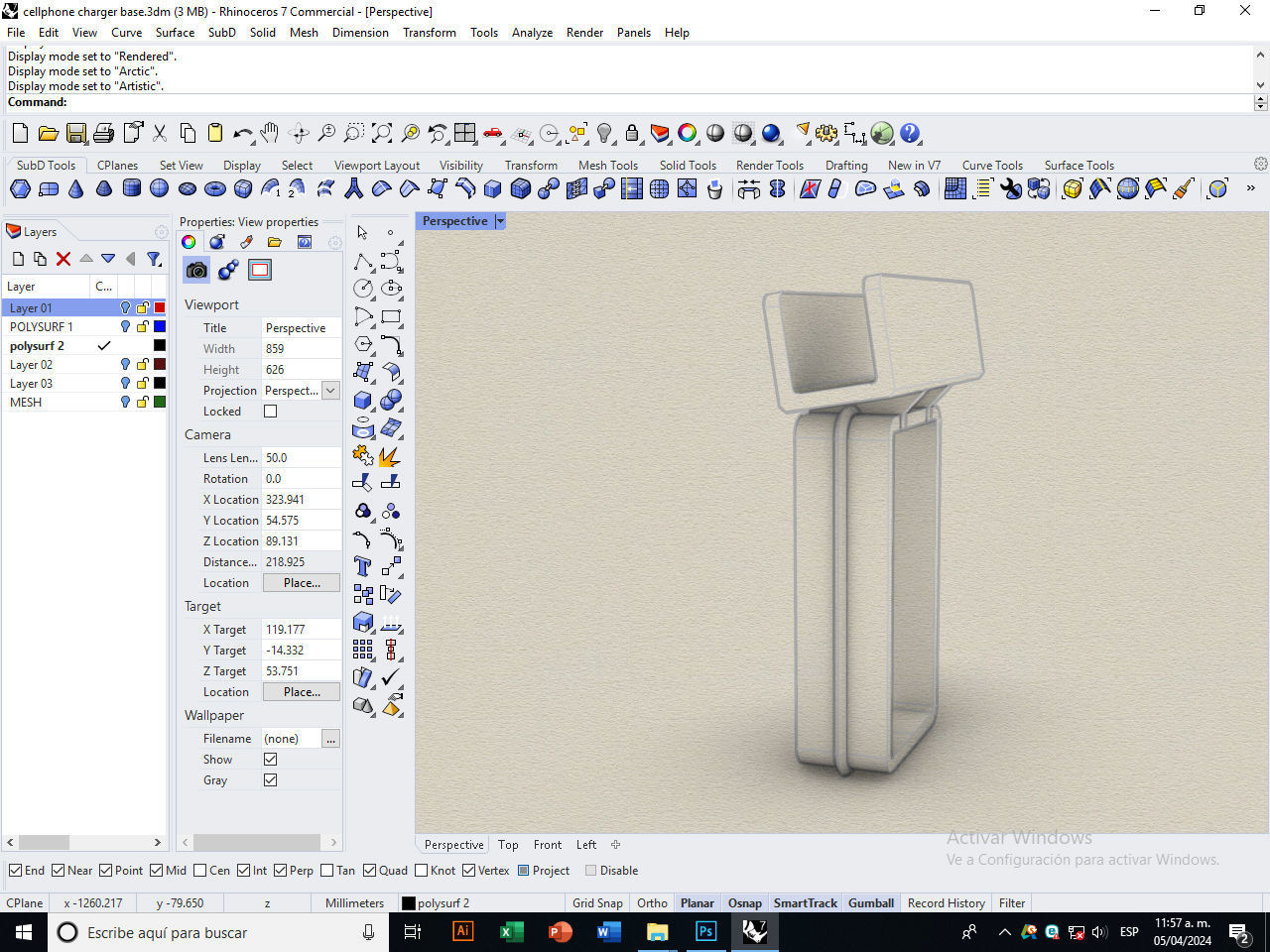
Task: Save the file with the floppy disk icon
Action: pyautogui.click(x=75, y=133)
